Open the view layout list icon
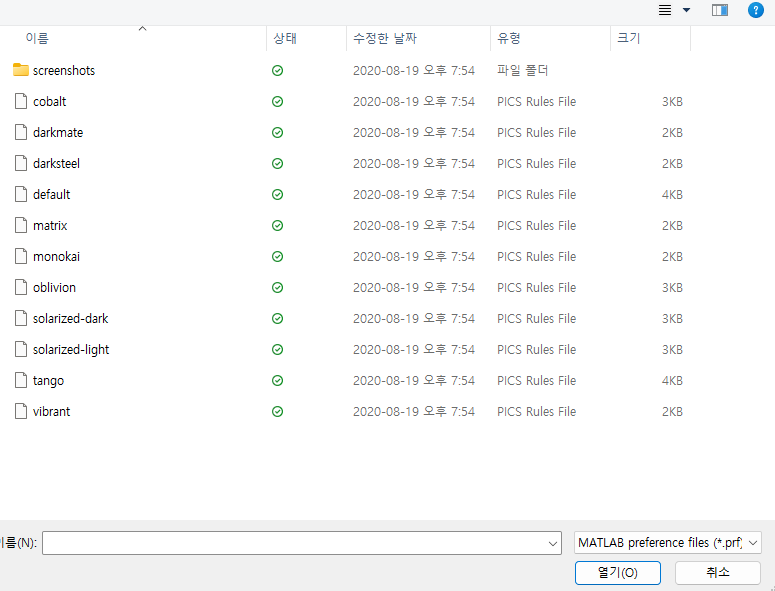Screen dimensions: 775x591 665,10
